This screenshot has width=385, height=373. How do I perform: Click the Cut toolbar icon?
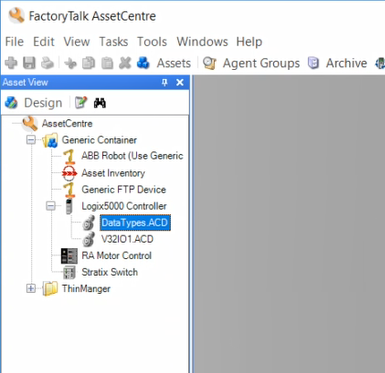point(70,63)
